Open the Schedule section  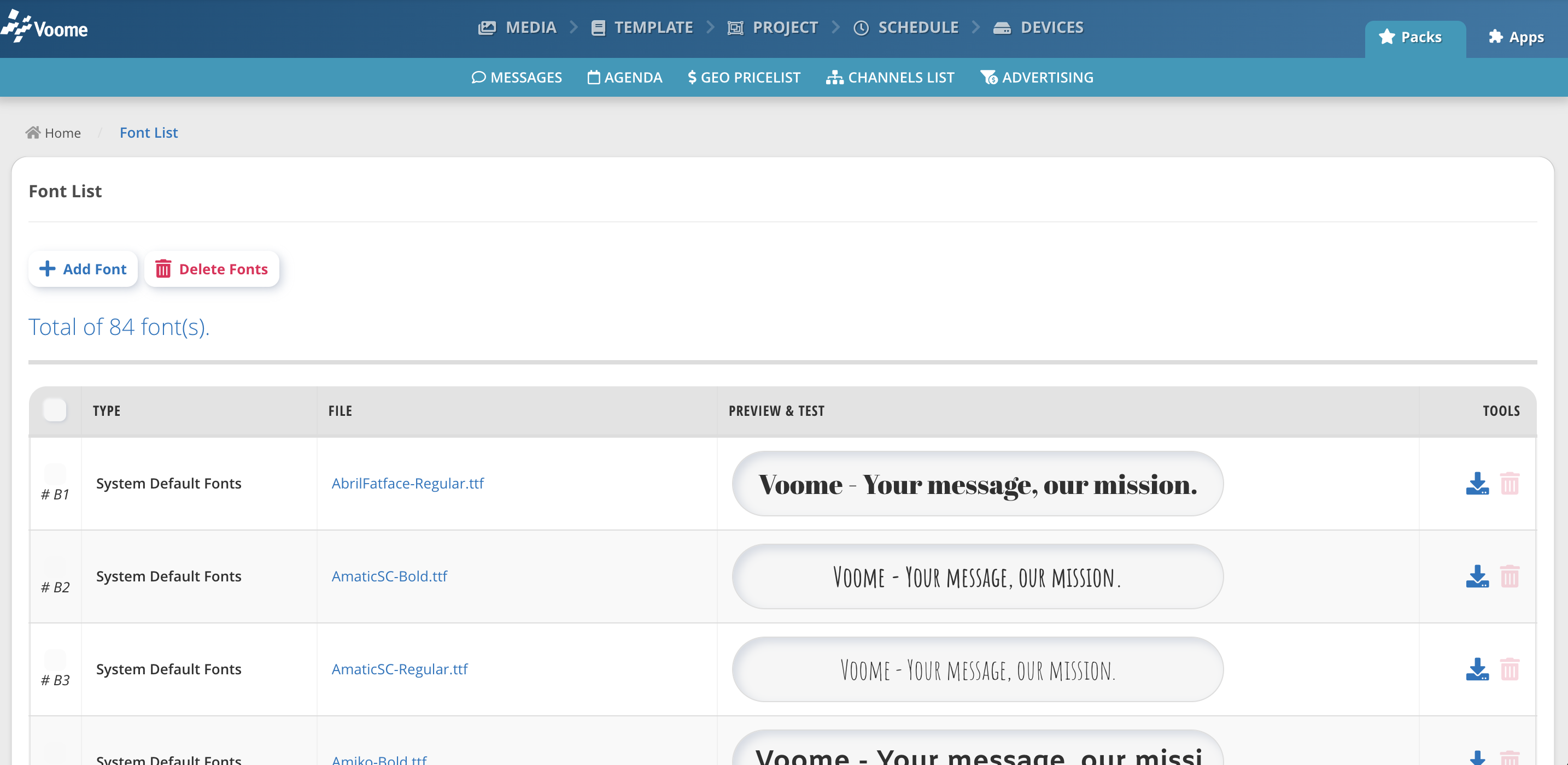coord(906,27)
